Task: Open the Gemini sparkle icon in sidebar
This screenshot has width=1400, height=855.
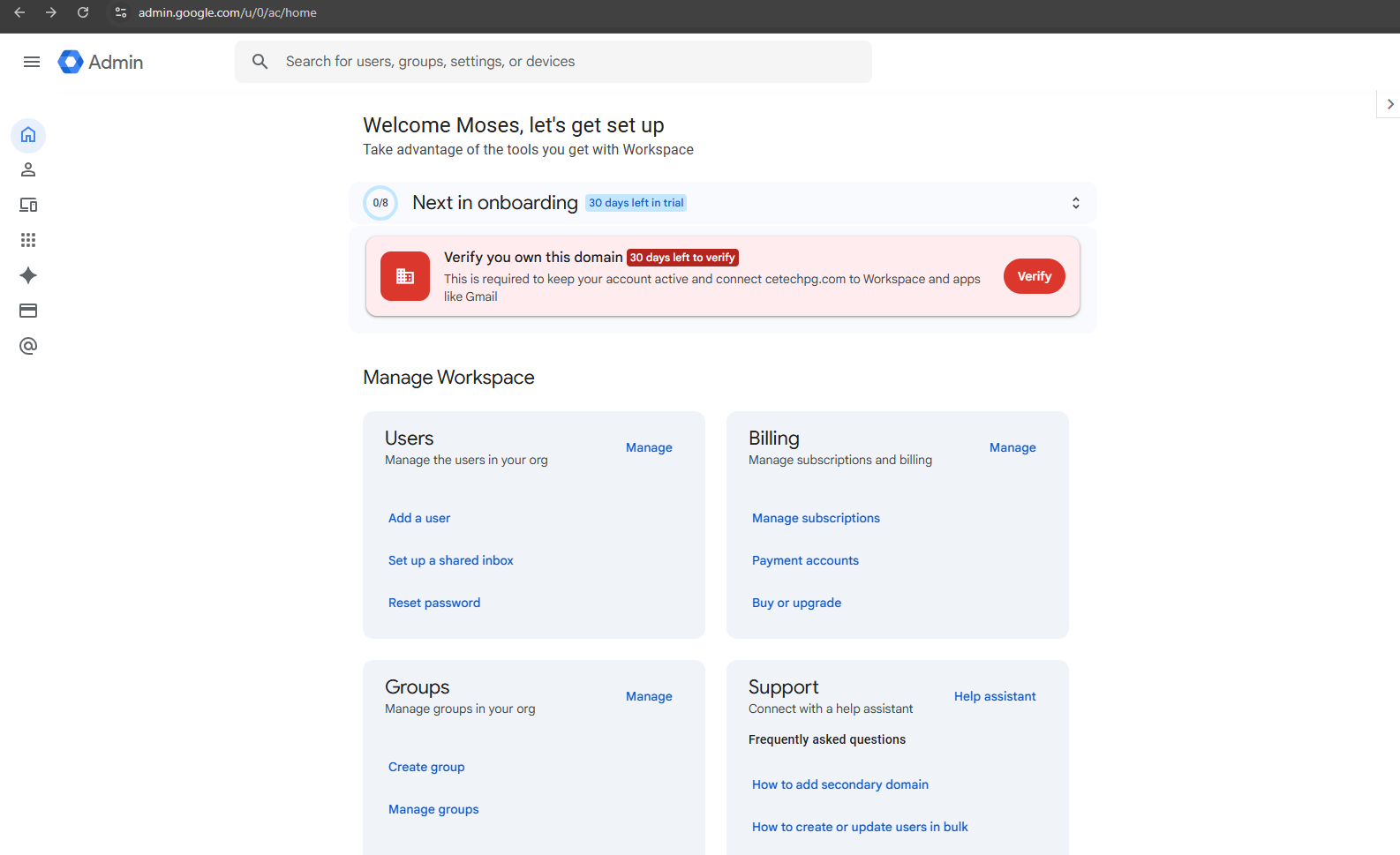Action: point(28,275)
